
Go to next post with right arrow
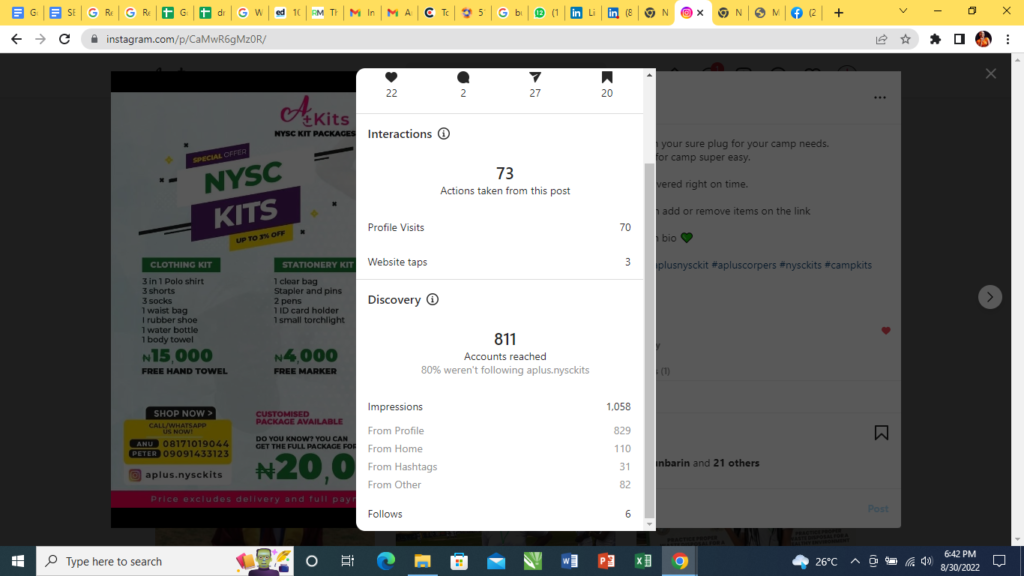(990, 297)
